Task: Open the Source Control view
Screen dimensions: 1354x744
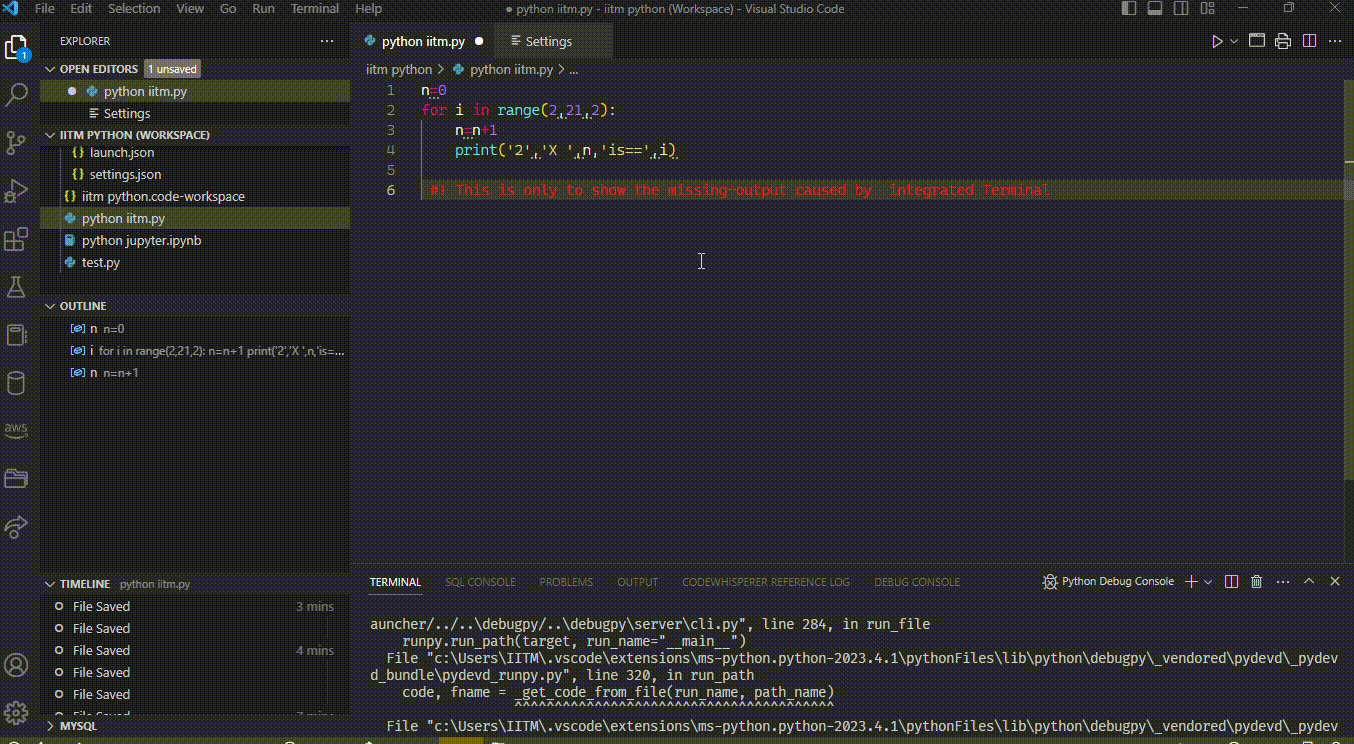Action: pos(16,143)
